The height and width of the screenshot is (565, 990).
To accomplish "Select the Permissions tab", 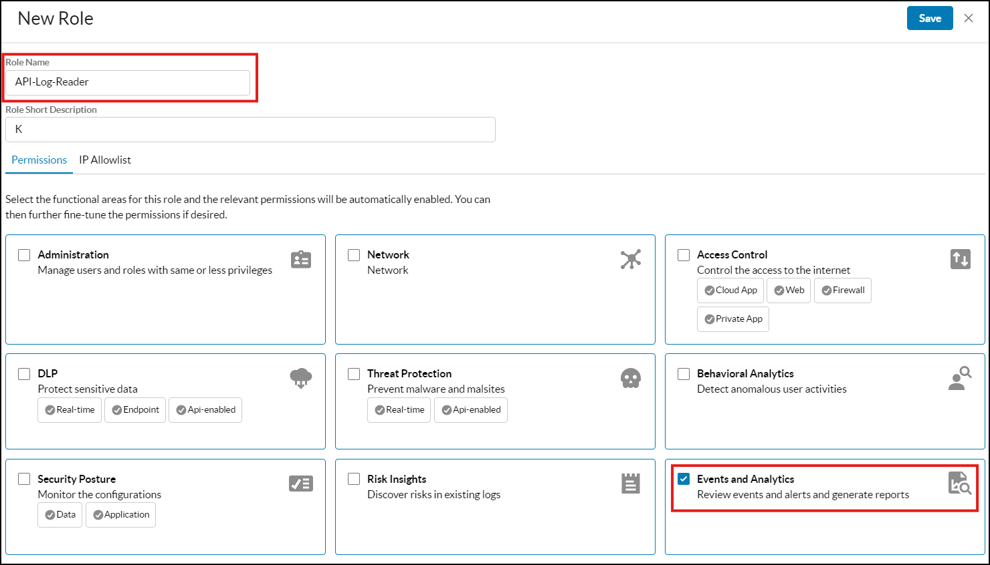I will point(39,160).
